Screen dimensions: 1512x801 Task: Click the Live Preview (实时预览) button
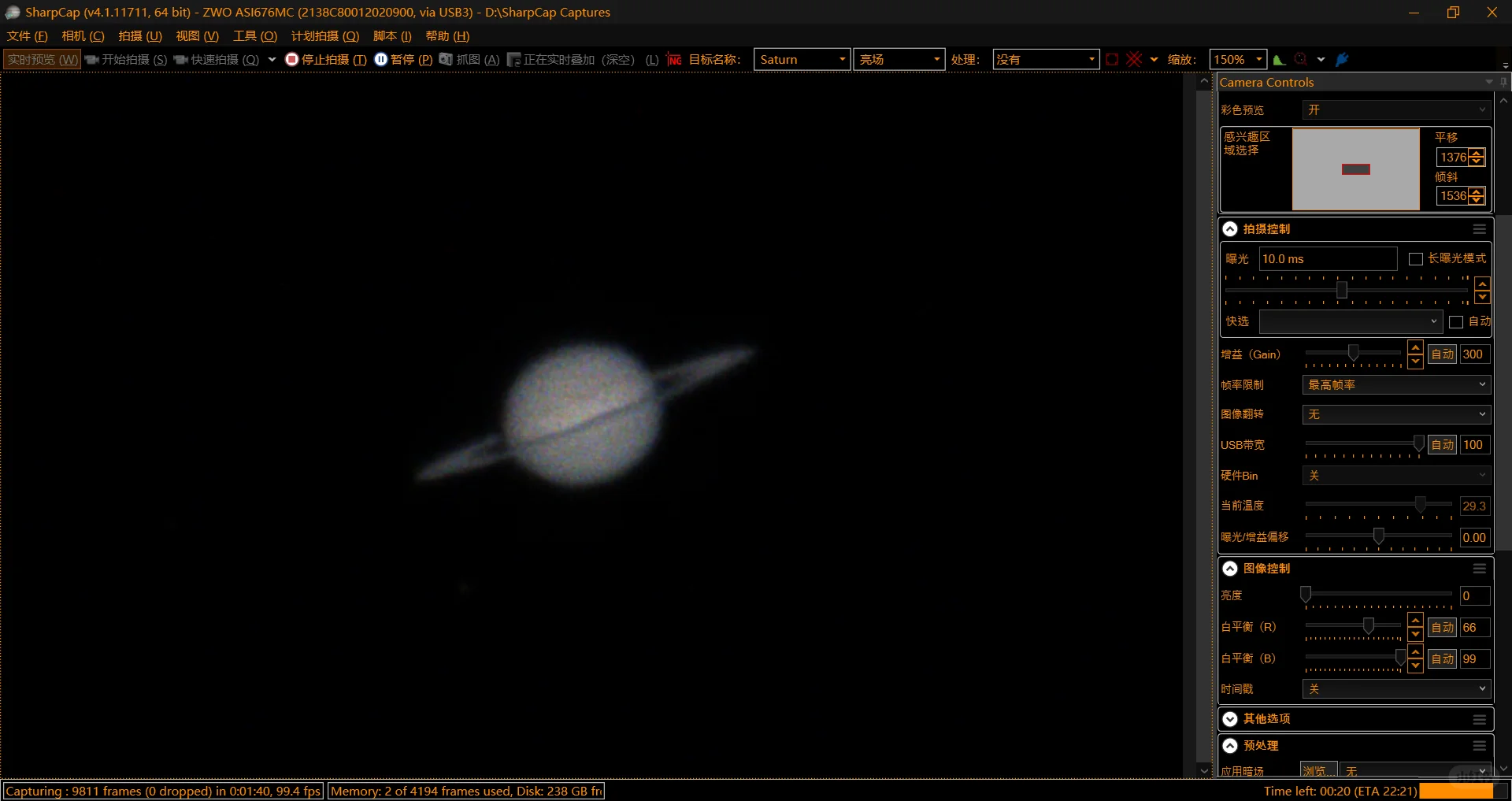click(x=43, y=59)
